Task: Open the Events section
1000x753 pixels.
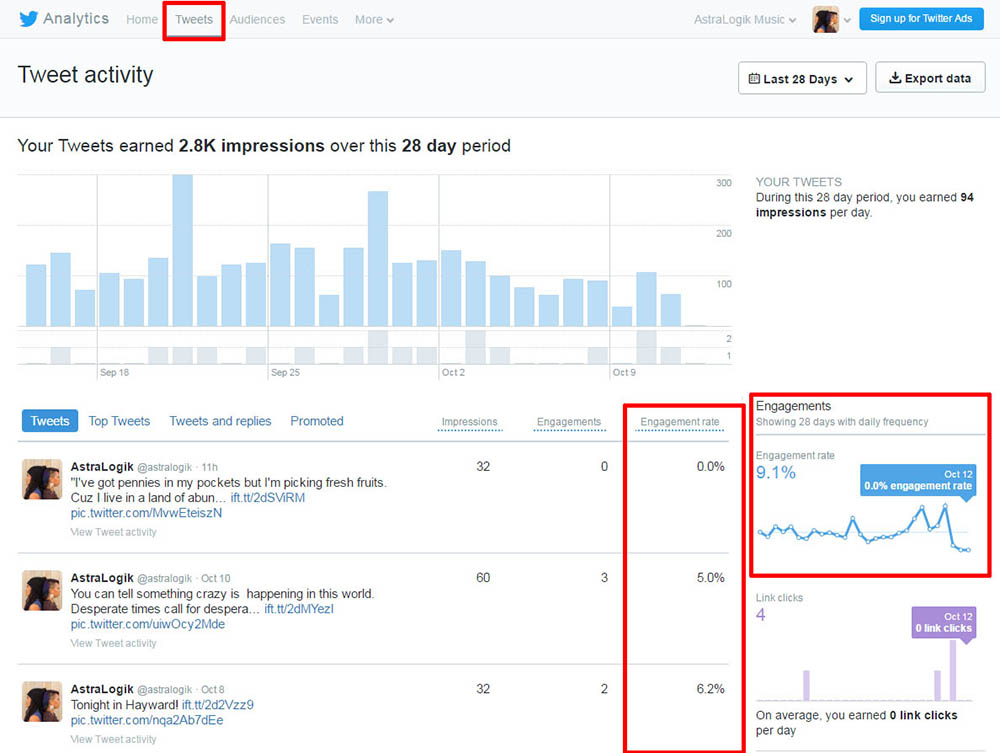Action: coord(320,20)
